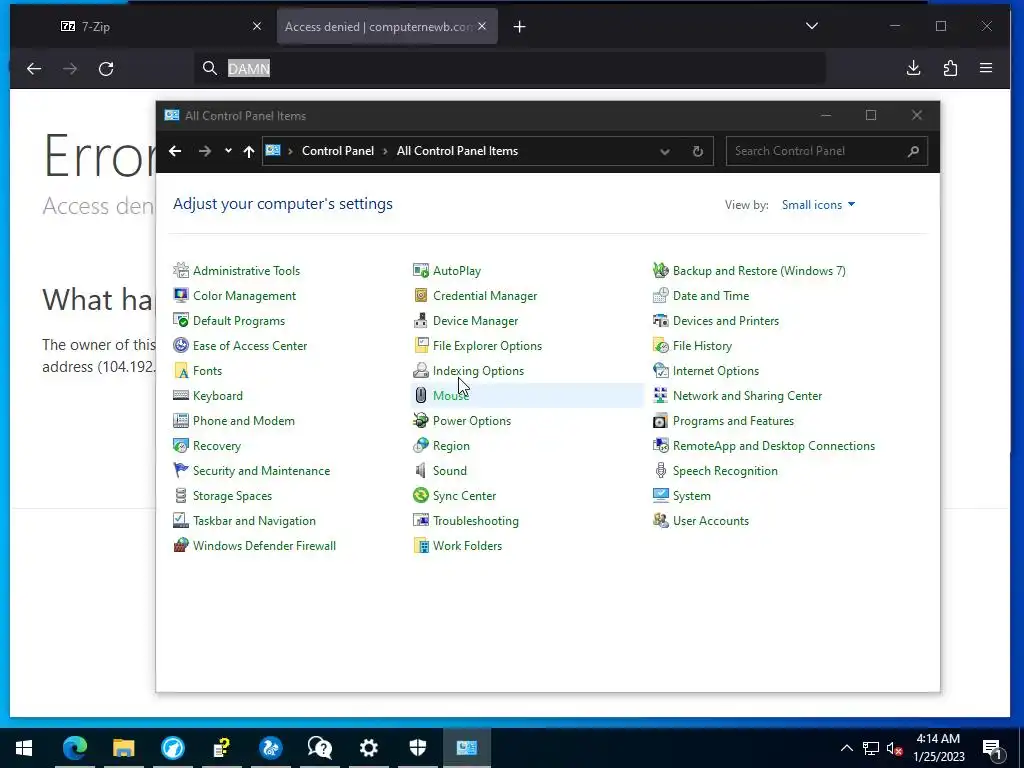
Task: Click the Power Options icon
Action: click(x=421, y=421)
